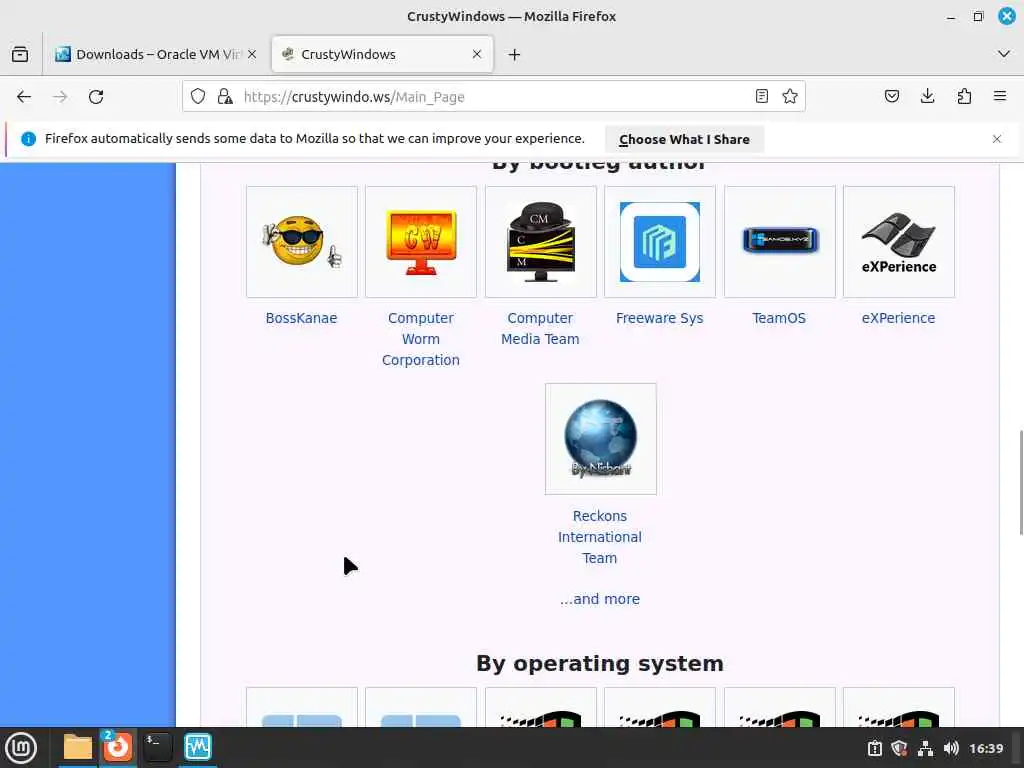Open the Freeware Sys logo thumbnail
Viewport: 1024px width, 768px height.
click(660, 242)
